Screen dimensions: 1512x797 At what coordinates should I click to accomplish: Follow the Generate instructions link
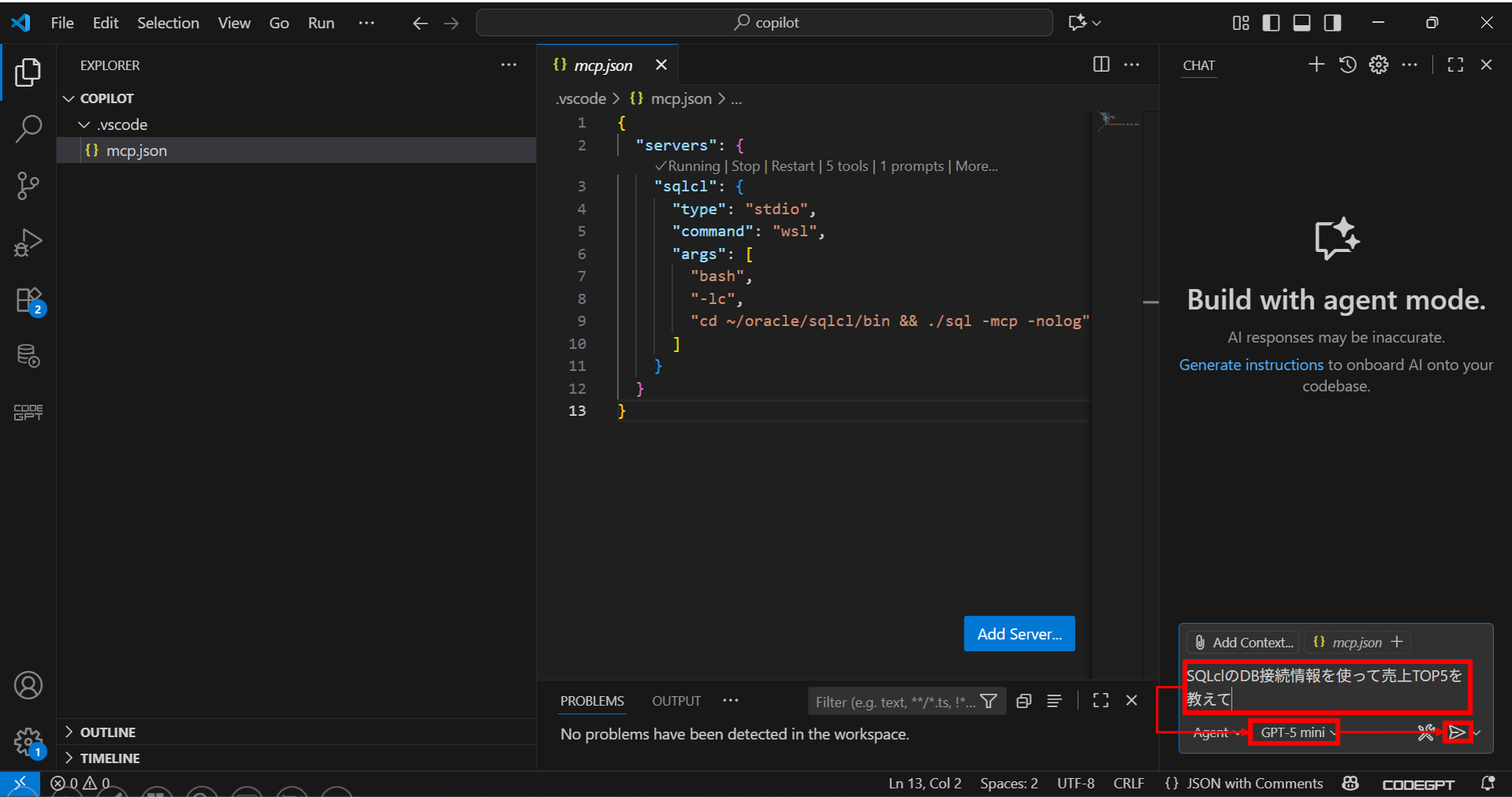pos(1250,365)
